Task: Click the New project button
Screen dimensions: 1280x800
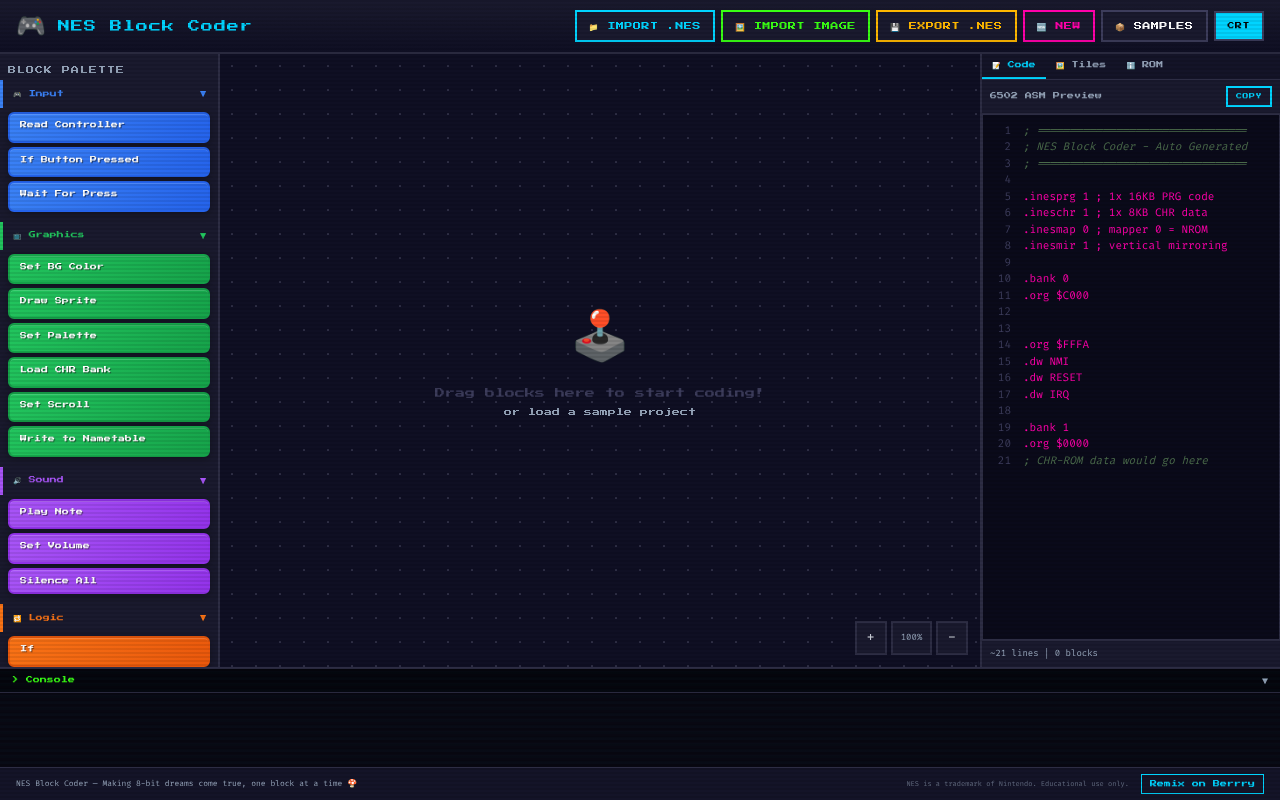Action: (x=1059, y=26)
